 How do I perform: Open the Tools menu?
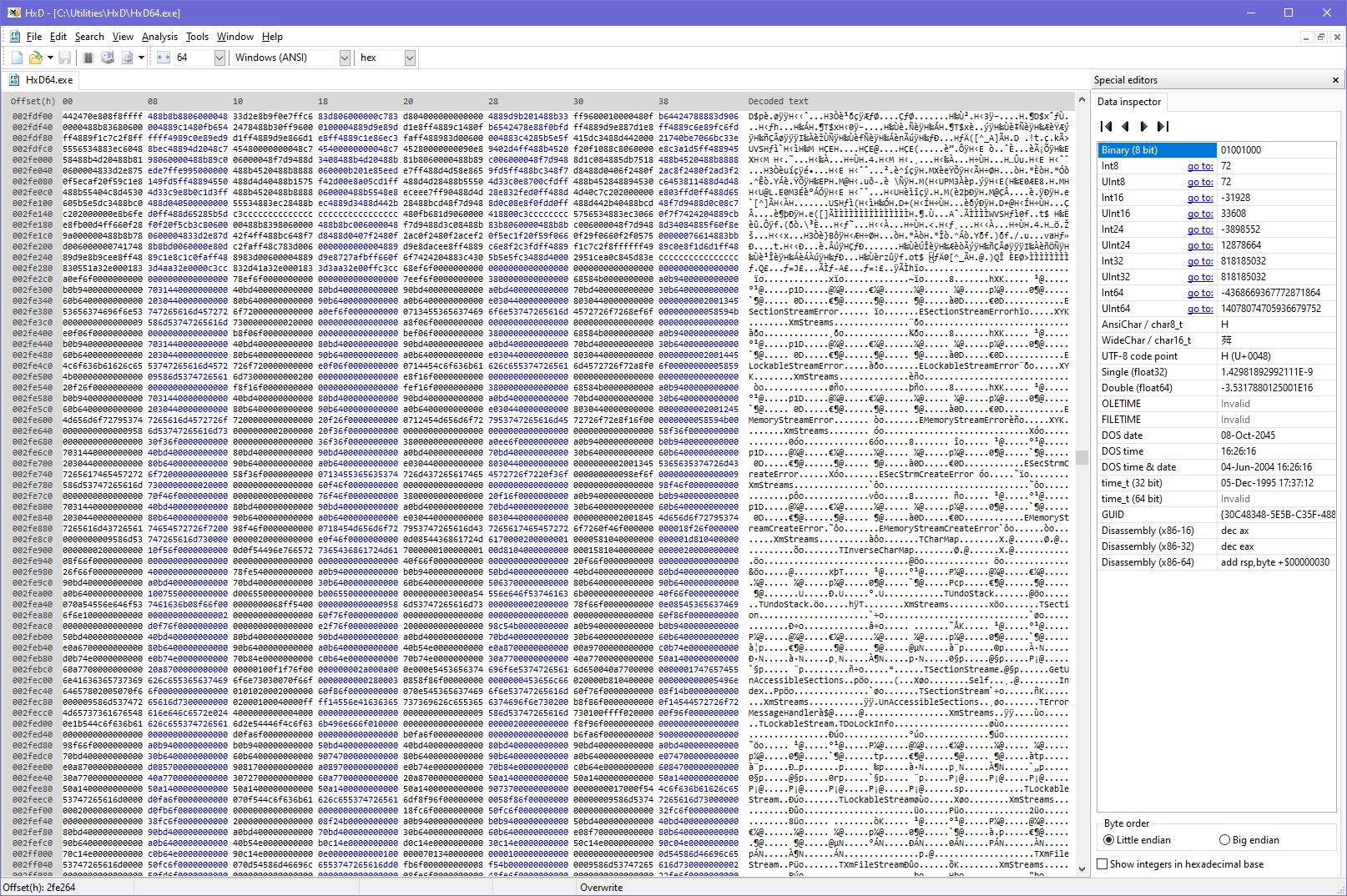pyautogui.click(x=197, y=37)
